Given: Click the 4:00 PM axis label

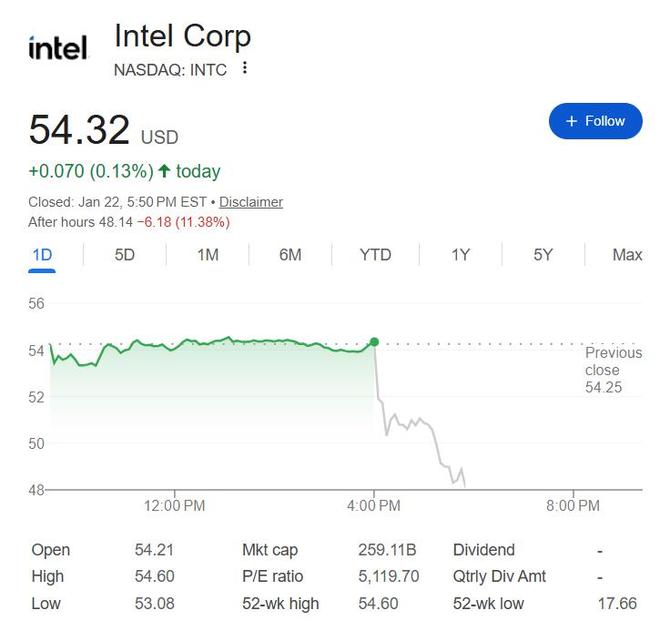Looking at the screenshot, I should (x=374, y=506).
